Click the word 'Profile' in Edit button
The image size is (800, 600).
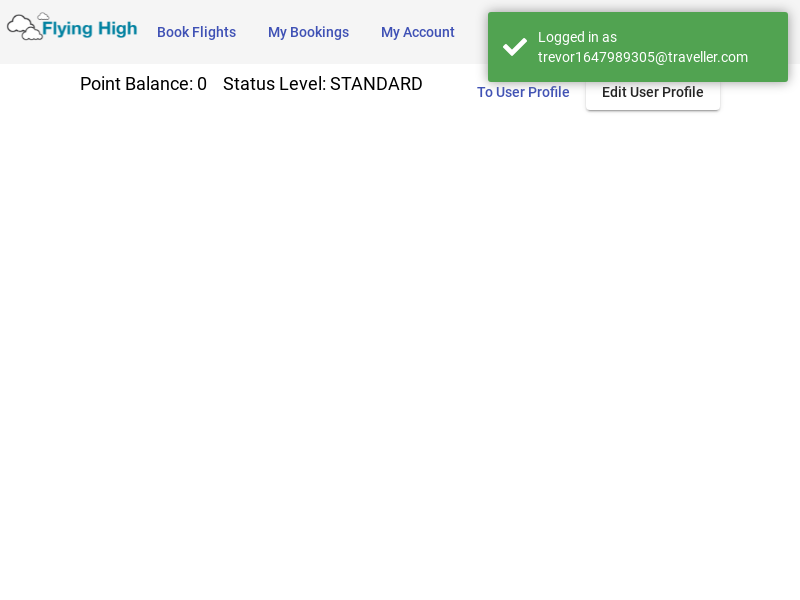(683, 92)
